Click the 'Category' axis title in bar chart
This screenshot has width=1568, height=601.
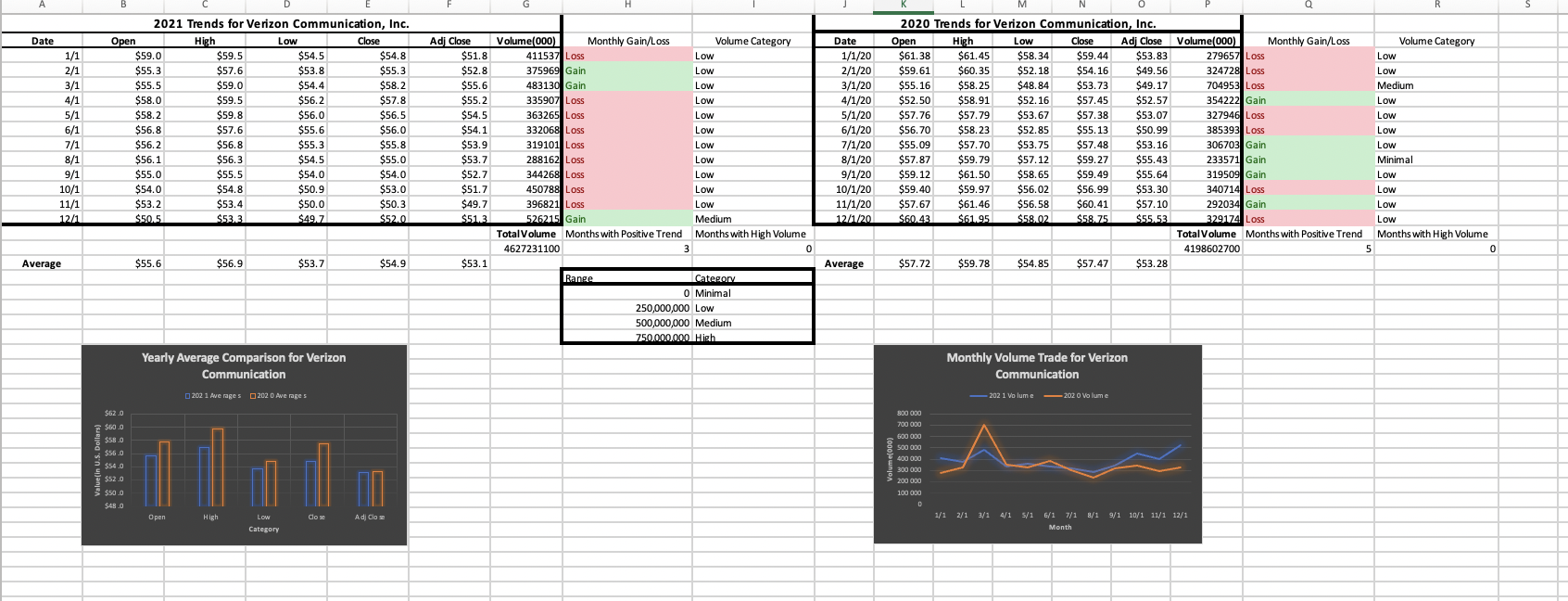(x=263, y=529)
